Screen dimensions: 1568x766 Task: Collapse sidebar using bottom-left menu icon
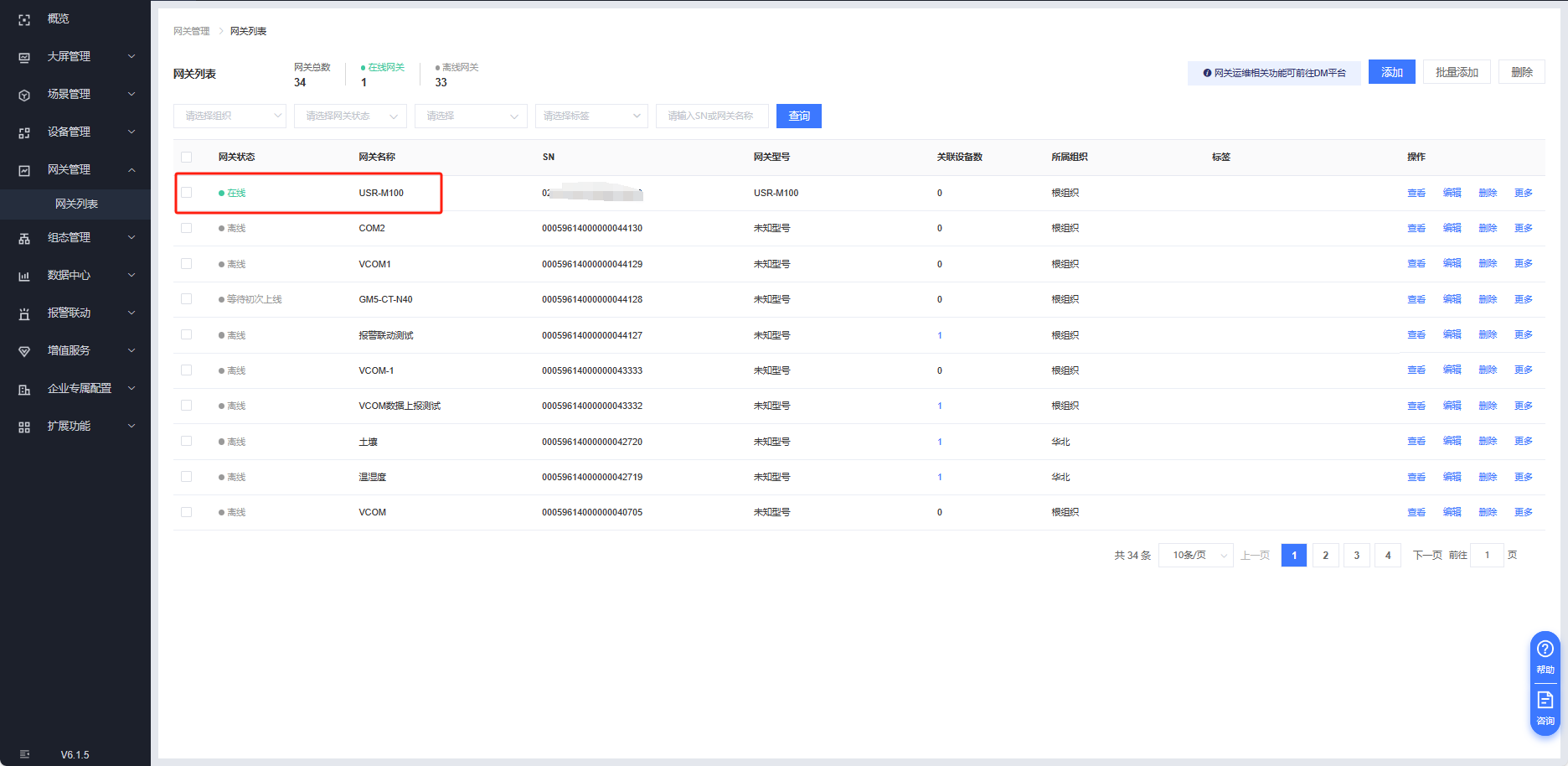click(24, 754)
